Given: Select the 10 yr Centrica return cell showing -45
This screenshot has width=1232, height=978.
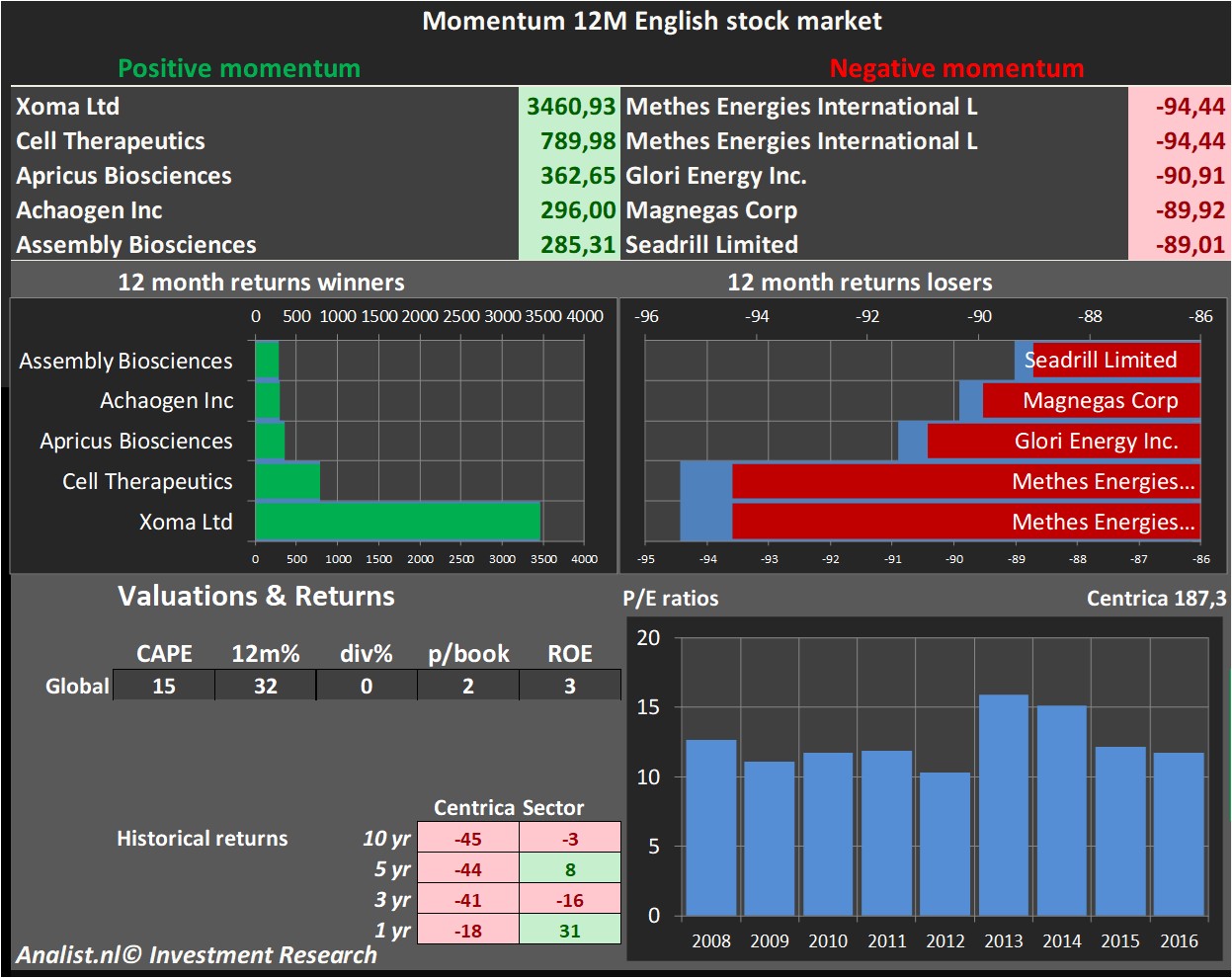Looking at the screenshot, I should (468, 839).
